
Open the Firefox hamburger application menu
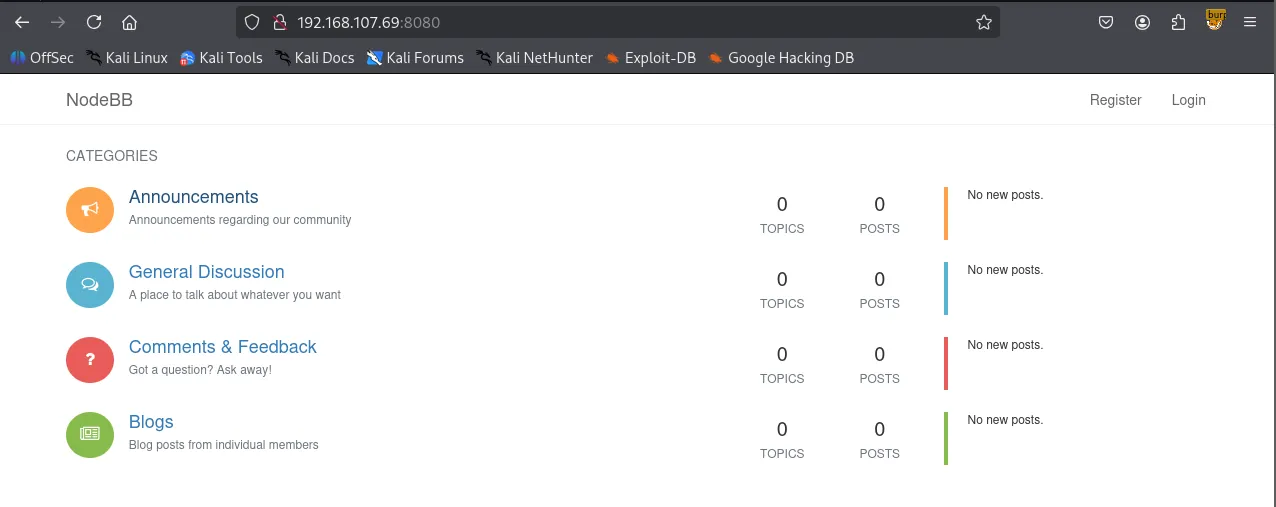[x=1250, y=22]
